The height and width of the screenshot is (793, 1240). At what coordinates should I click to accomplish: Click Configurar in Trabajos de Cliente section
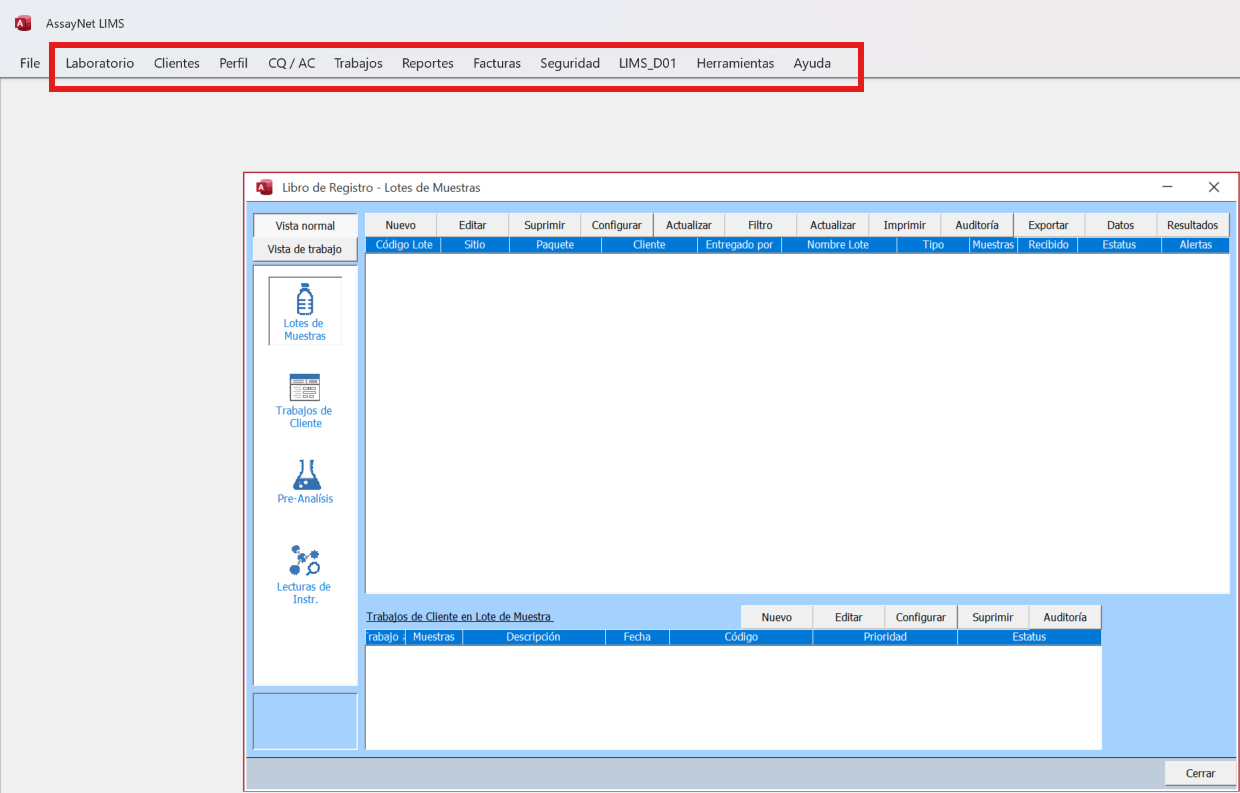921,617
